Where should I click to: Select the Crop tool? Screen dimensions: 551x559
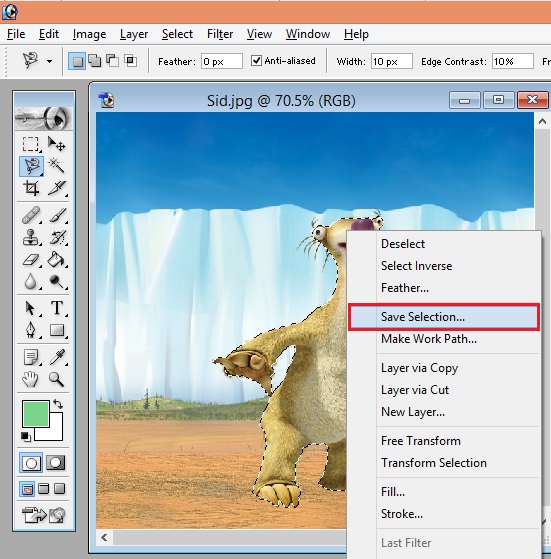point(31,188)
